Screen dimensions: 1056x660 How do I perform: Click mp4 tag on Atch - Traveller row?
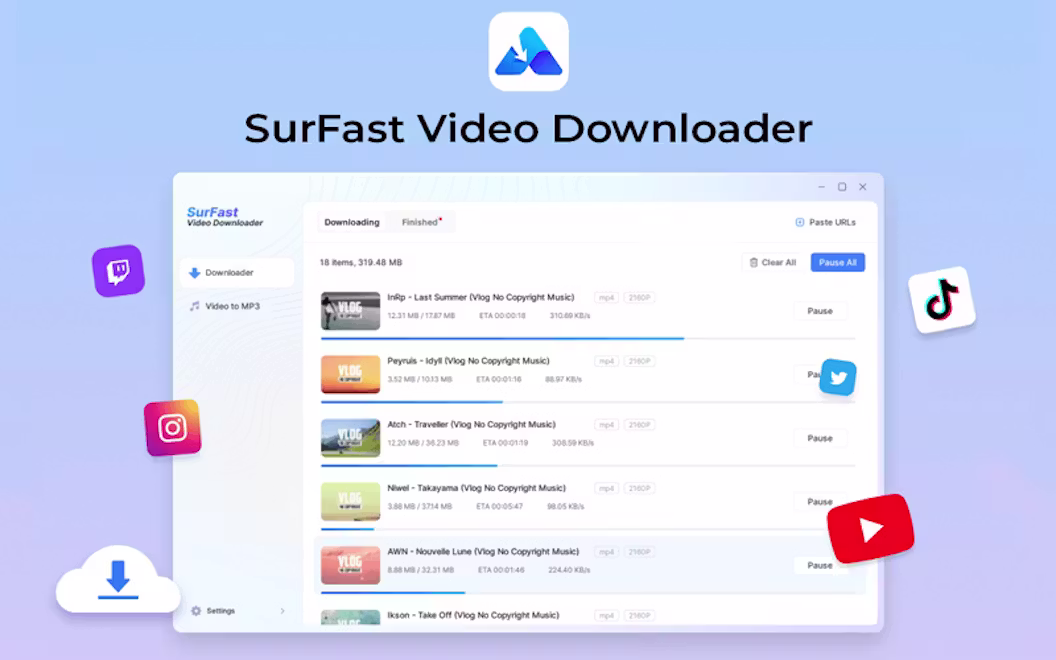(607, 425)
